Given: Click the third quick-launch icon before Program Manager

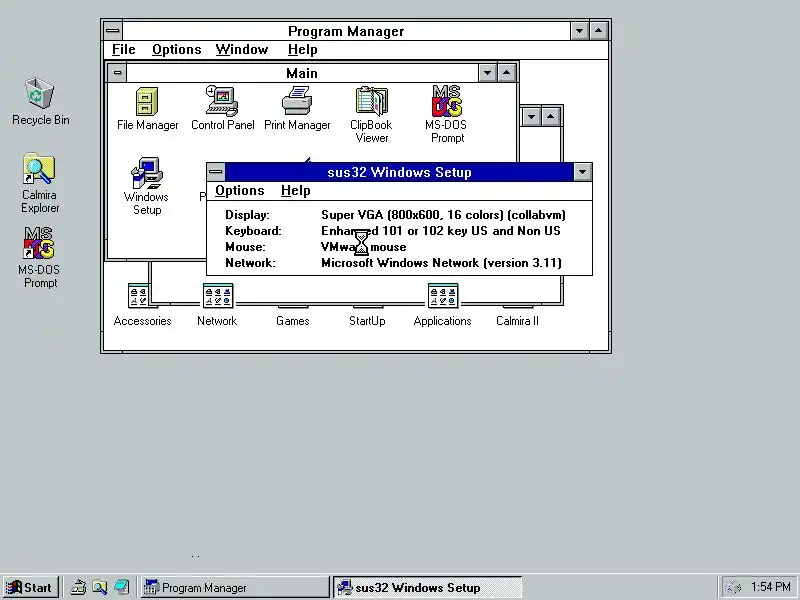Looking at the screenshot, I should (x=121, y=587).
